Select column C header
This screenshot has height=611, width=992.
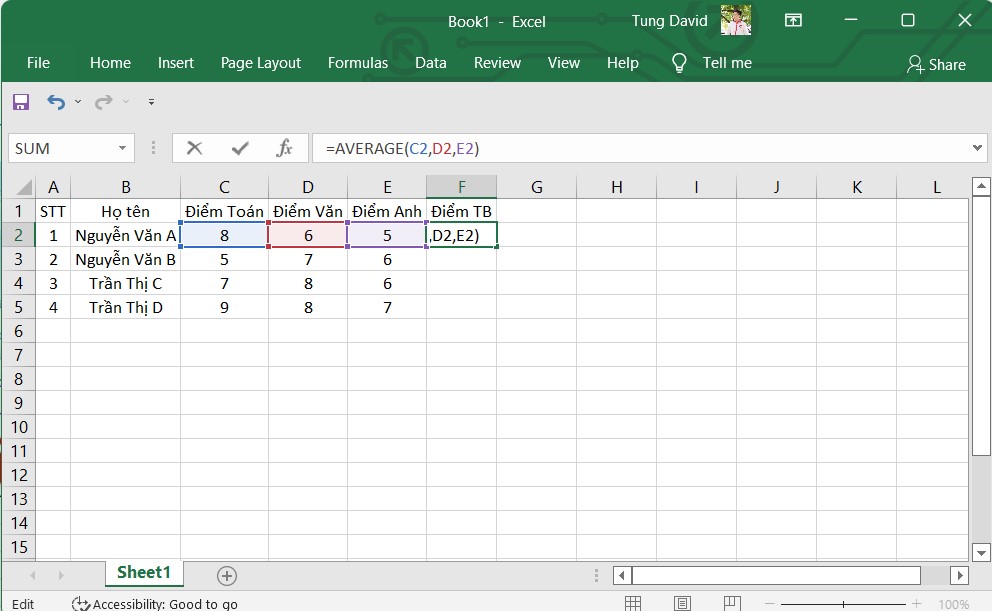(225, 187)
